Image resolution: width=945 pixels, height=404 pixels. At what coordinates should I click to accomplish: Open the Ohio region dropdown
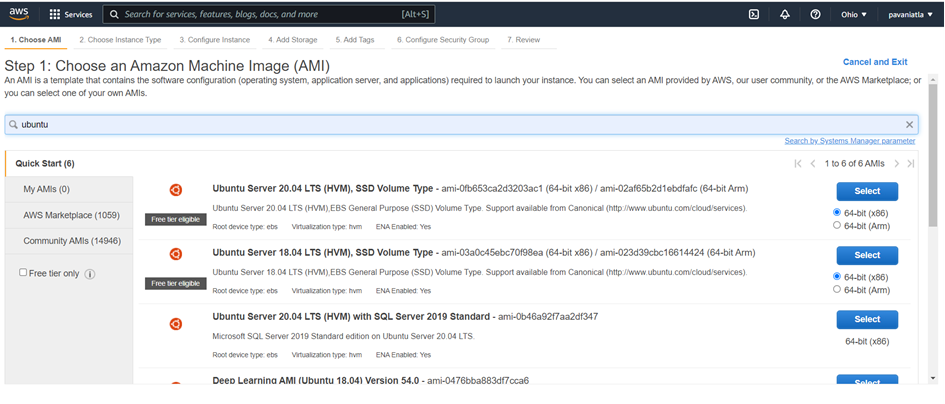click(854, 14)
